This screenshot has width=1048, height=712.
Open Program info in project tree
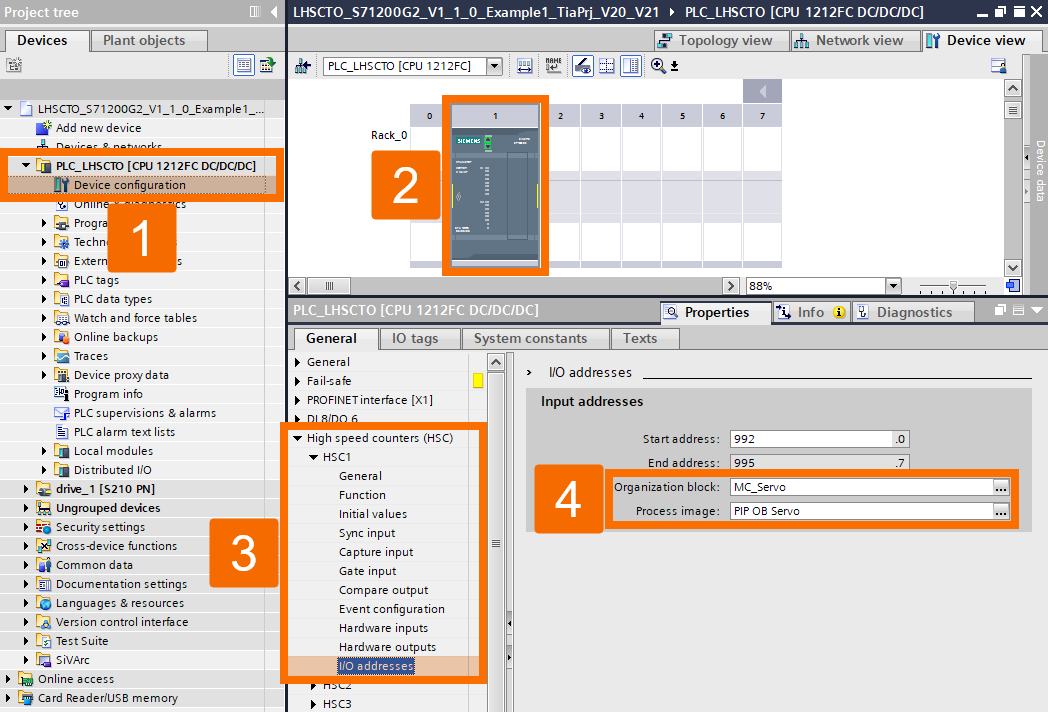[108, 394]
